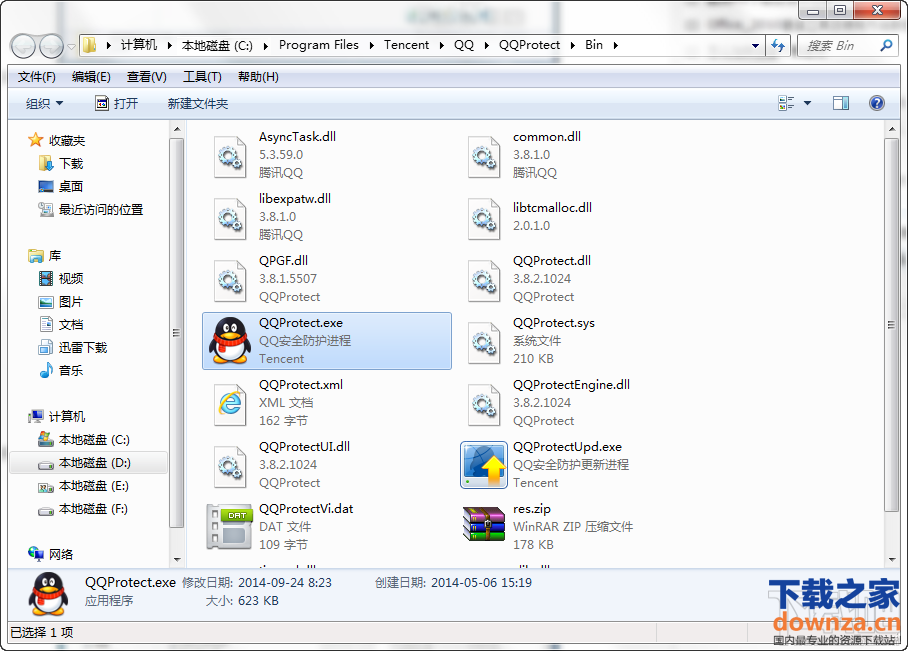Screen dimensions: 908x651
Task: Click the QQProtectUpd.exe updater icon
Action: [483, 465]
